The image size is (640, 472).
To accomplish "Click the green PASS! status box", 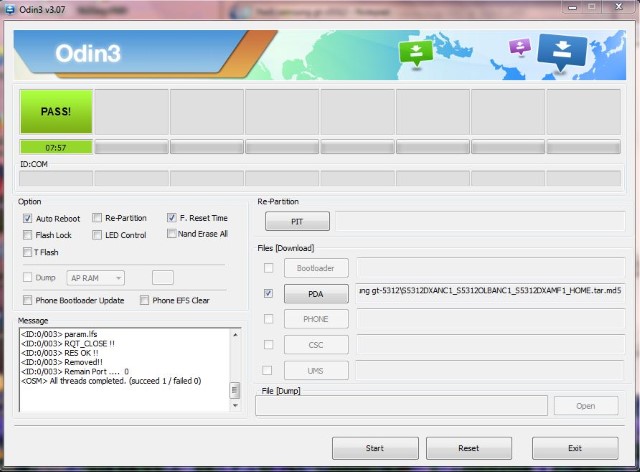I will coord(56,111).
